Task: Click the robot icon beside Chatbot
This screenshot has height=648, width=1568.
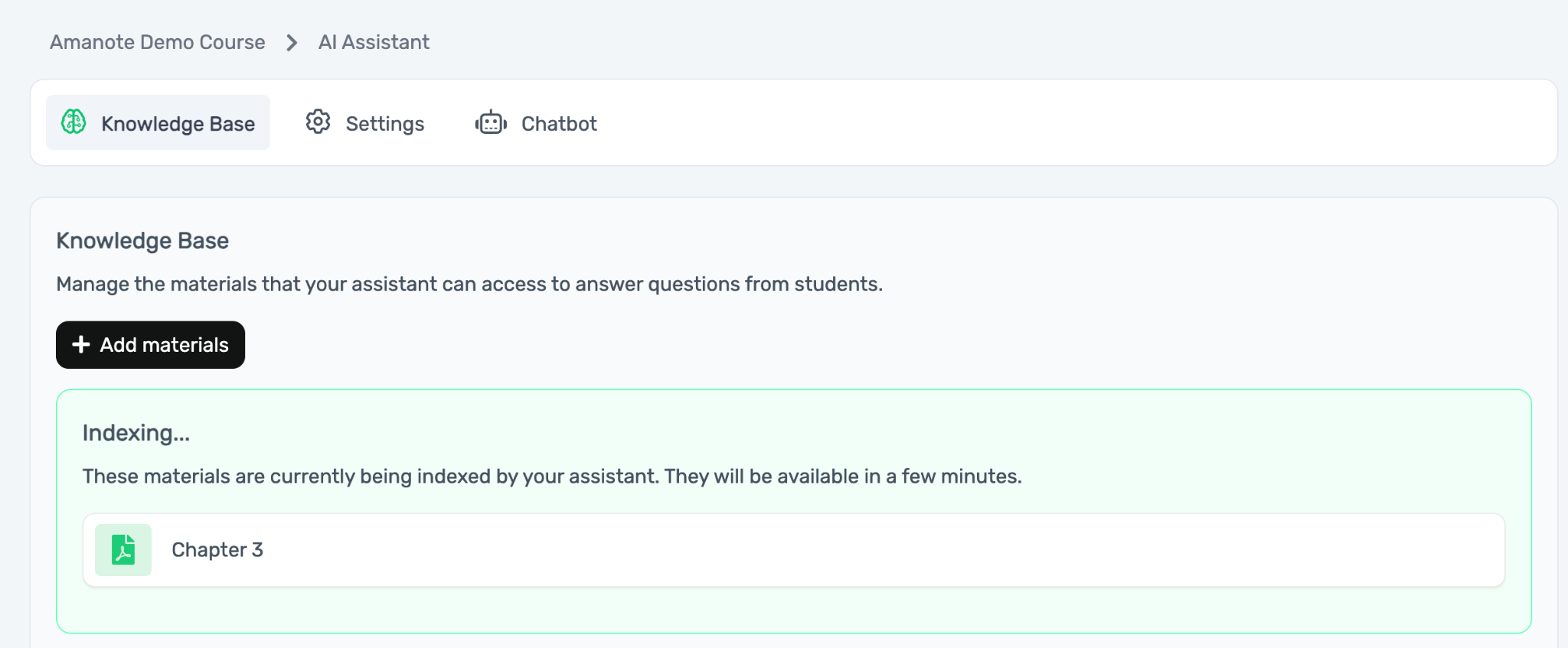Action: 491,122
